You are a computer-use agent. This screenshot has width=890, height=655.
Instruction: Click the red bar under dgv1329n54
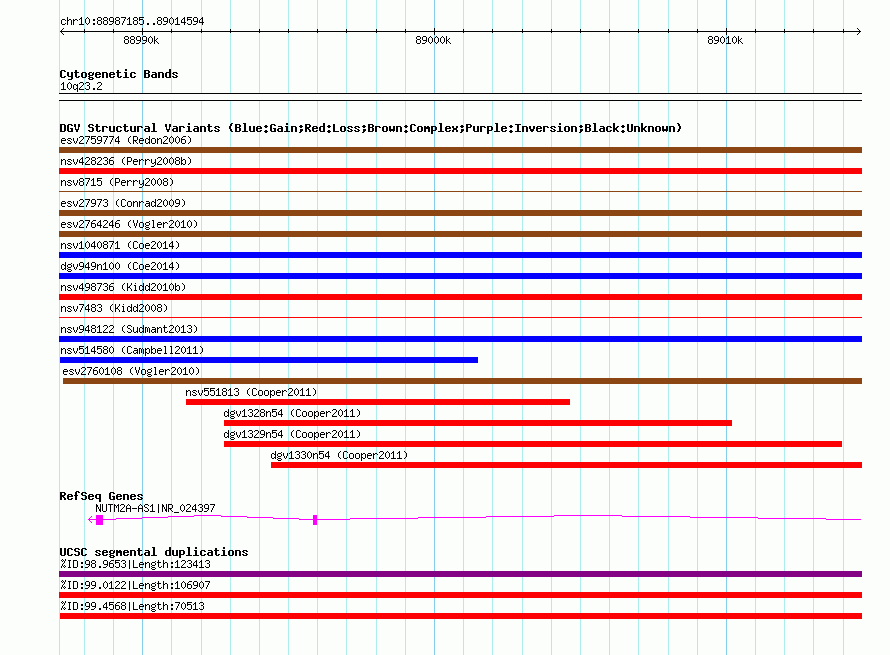(x=532, y=444)
